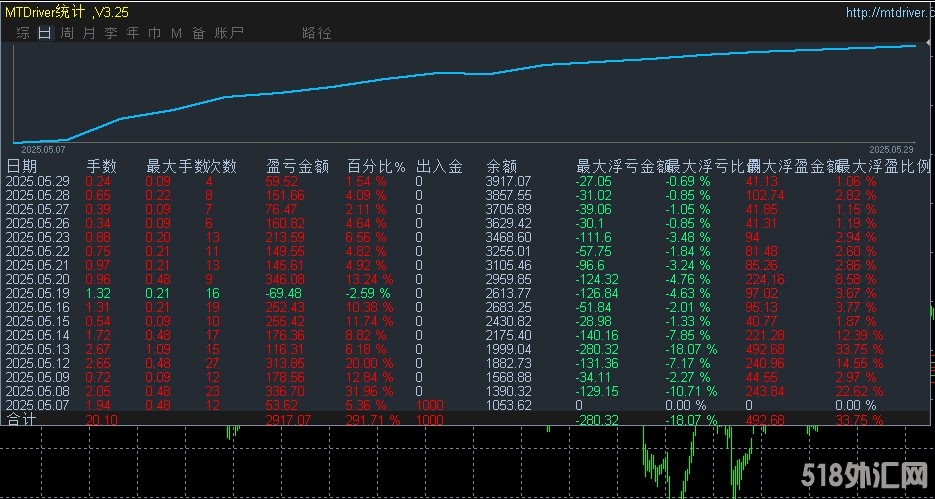The image size is (935, 499).
Task: Click the 291.71 % total percentage
Action: (373, 420)
